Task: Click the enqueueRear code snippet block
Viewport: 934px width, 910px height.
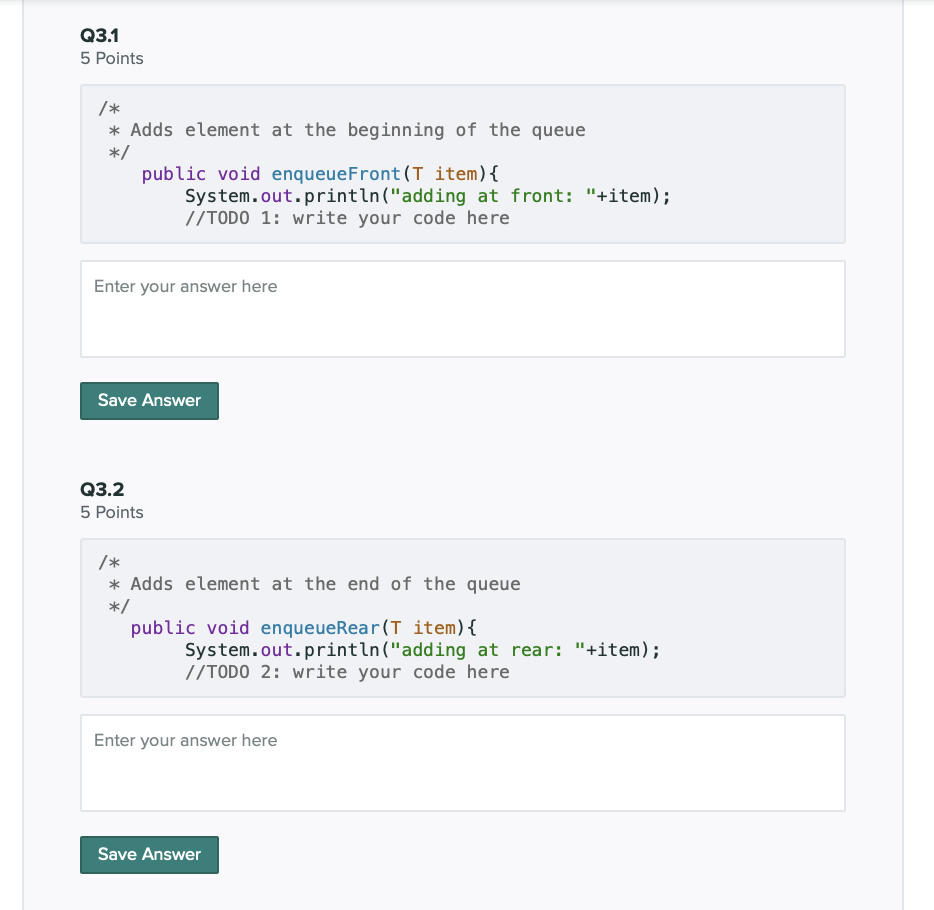Action: click(x=462, y=617)
